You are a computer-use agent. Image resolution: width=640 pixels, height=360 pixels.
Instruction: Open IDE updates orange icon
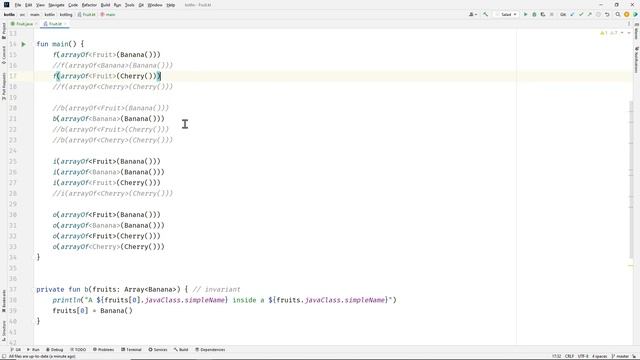click(627, 15)
